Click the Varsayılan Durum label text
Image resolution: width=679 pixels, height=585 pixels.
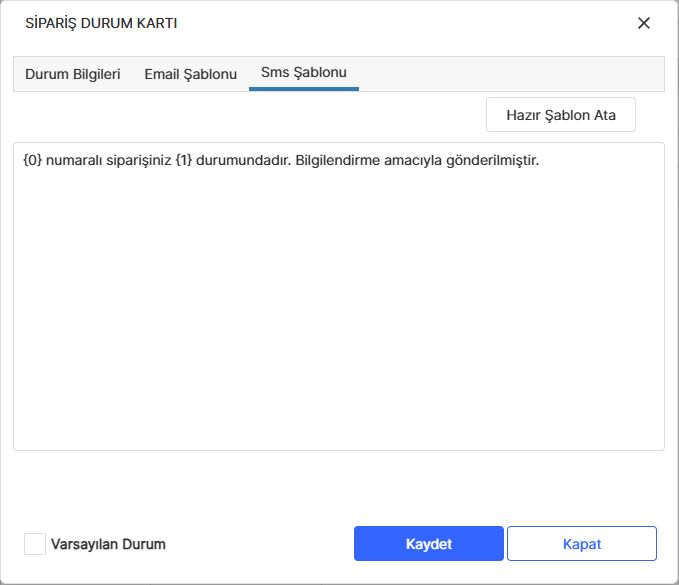pos(108,545)
